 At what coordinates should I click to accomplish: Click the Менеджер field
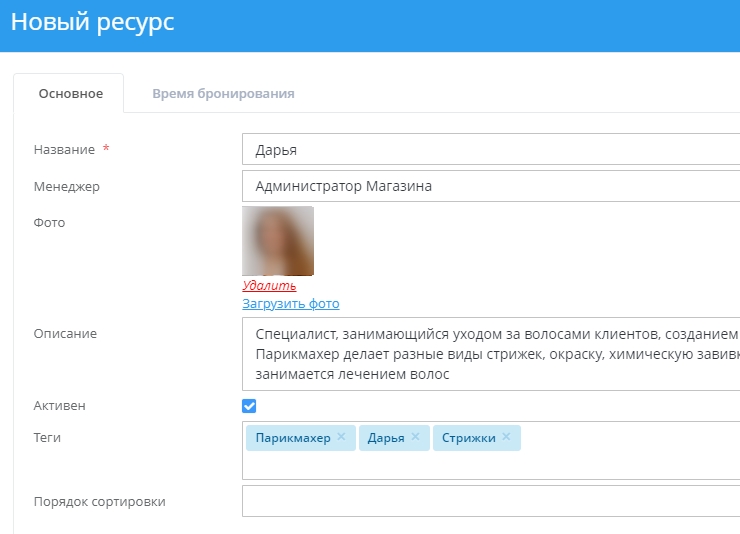[x=490, y=186]
